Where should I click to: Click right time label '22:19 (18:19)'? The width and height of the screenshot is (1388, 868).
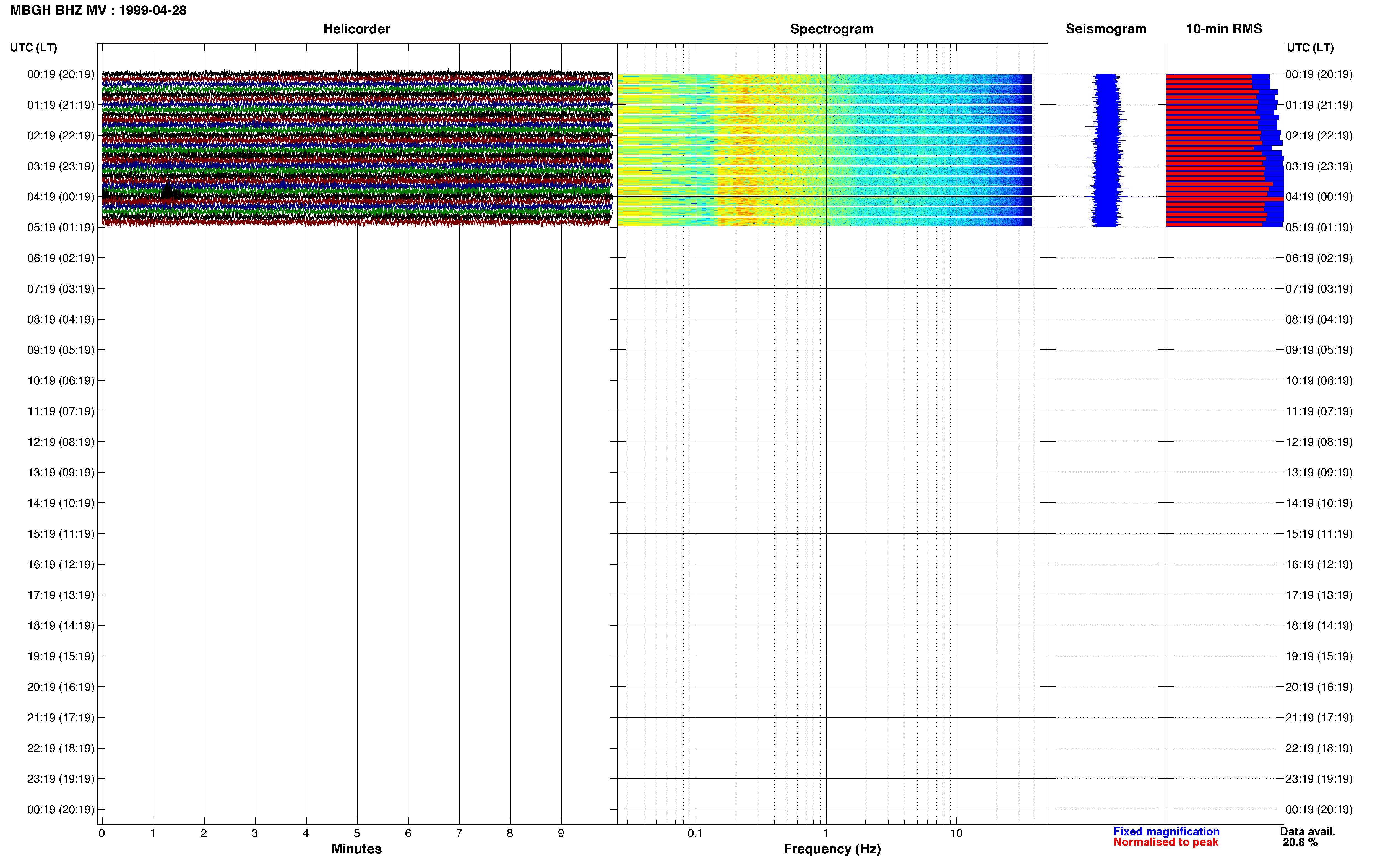[1319, 749]
